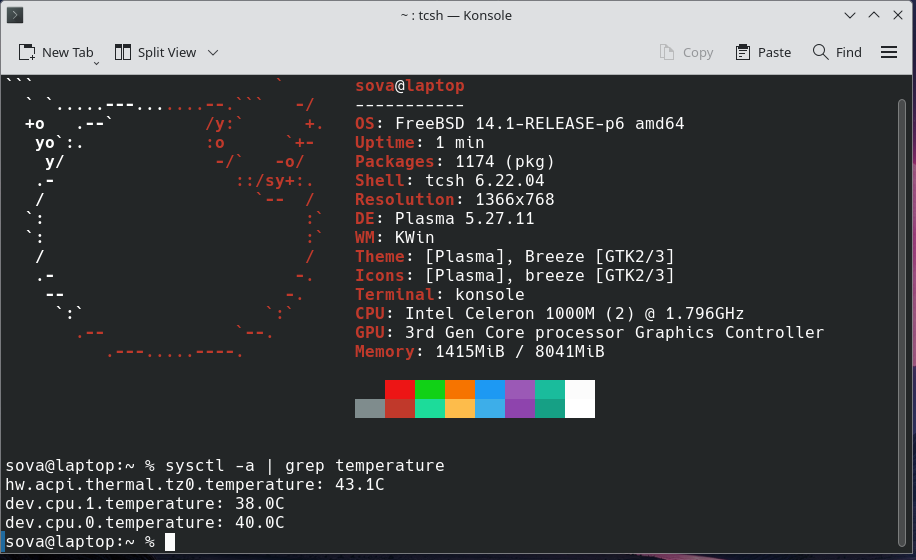The height and width of the screenshot is (560, 916).
Task: Click the Packages 1174 (pkg) line
Action: coord(454,162)
